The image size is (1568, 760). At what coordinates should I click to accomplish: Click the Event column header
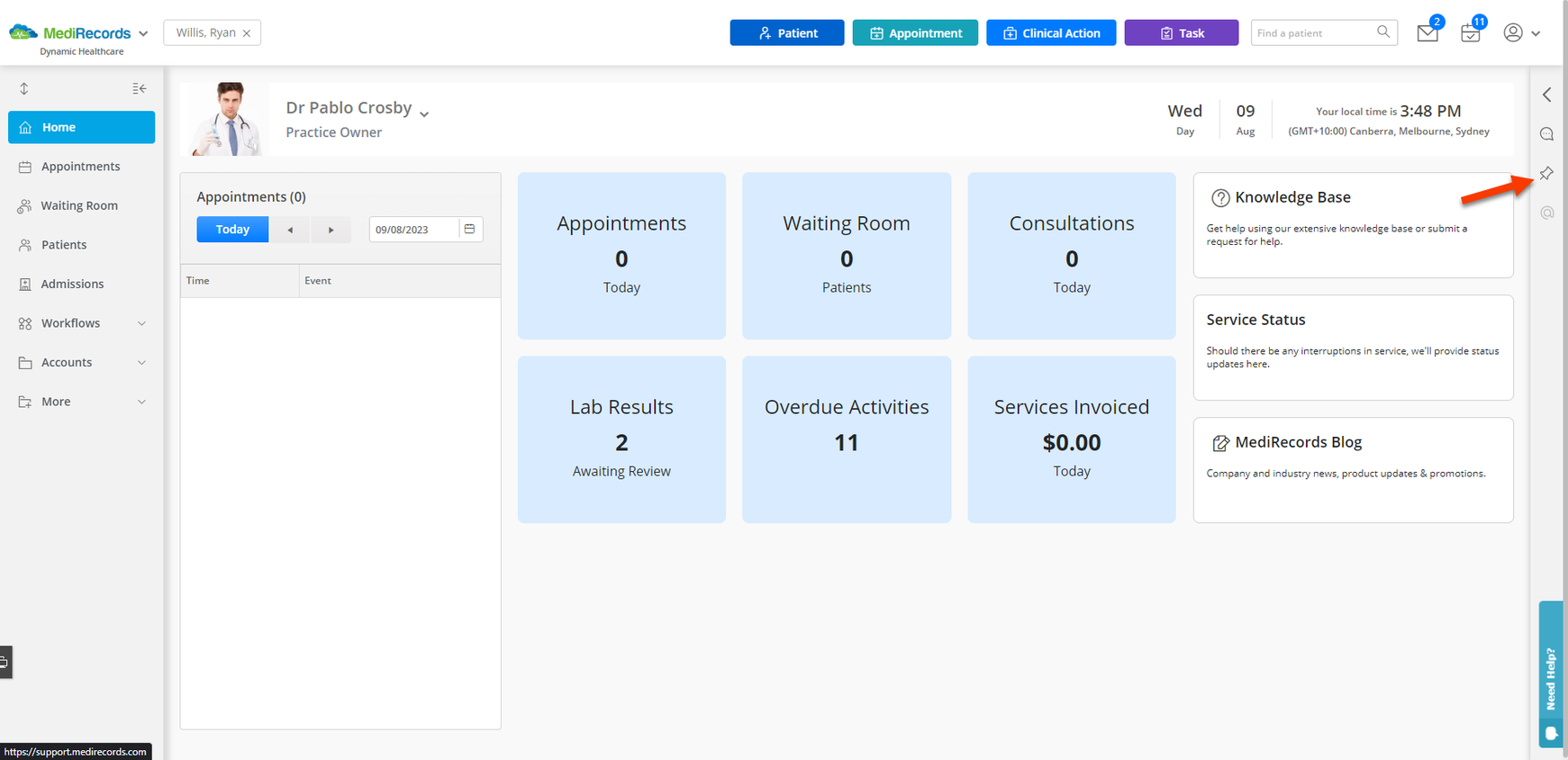pos(400,281)
